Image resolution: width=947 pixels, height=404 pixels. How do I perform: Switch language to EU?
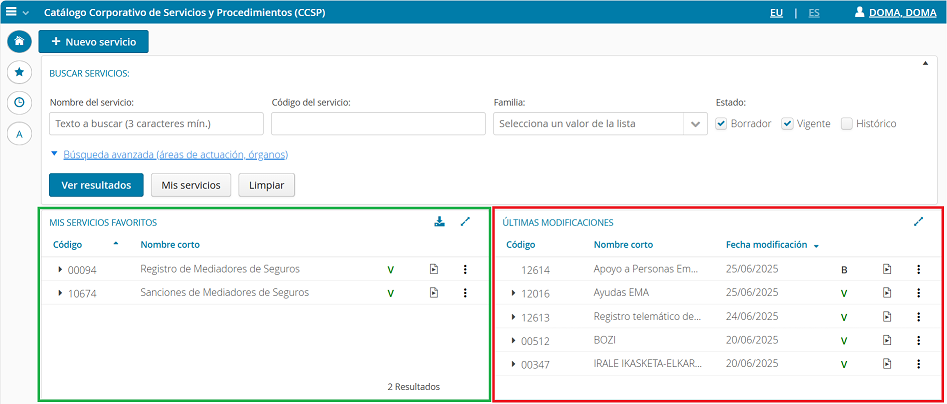(776, 13)
